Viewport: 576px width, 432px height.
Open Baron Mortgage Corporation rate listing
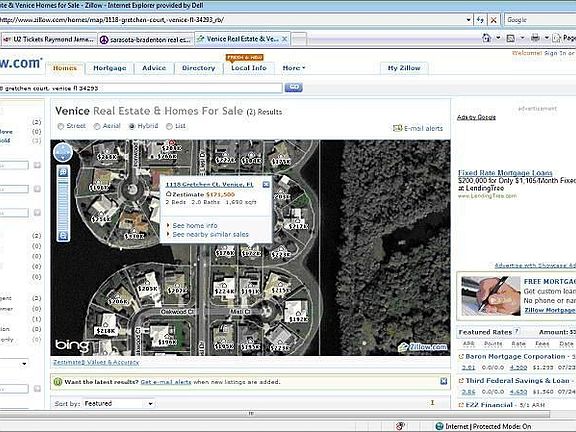(515, 356)
